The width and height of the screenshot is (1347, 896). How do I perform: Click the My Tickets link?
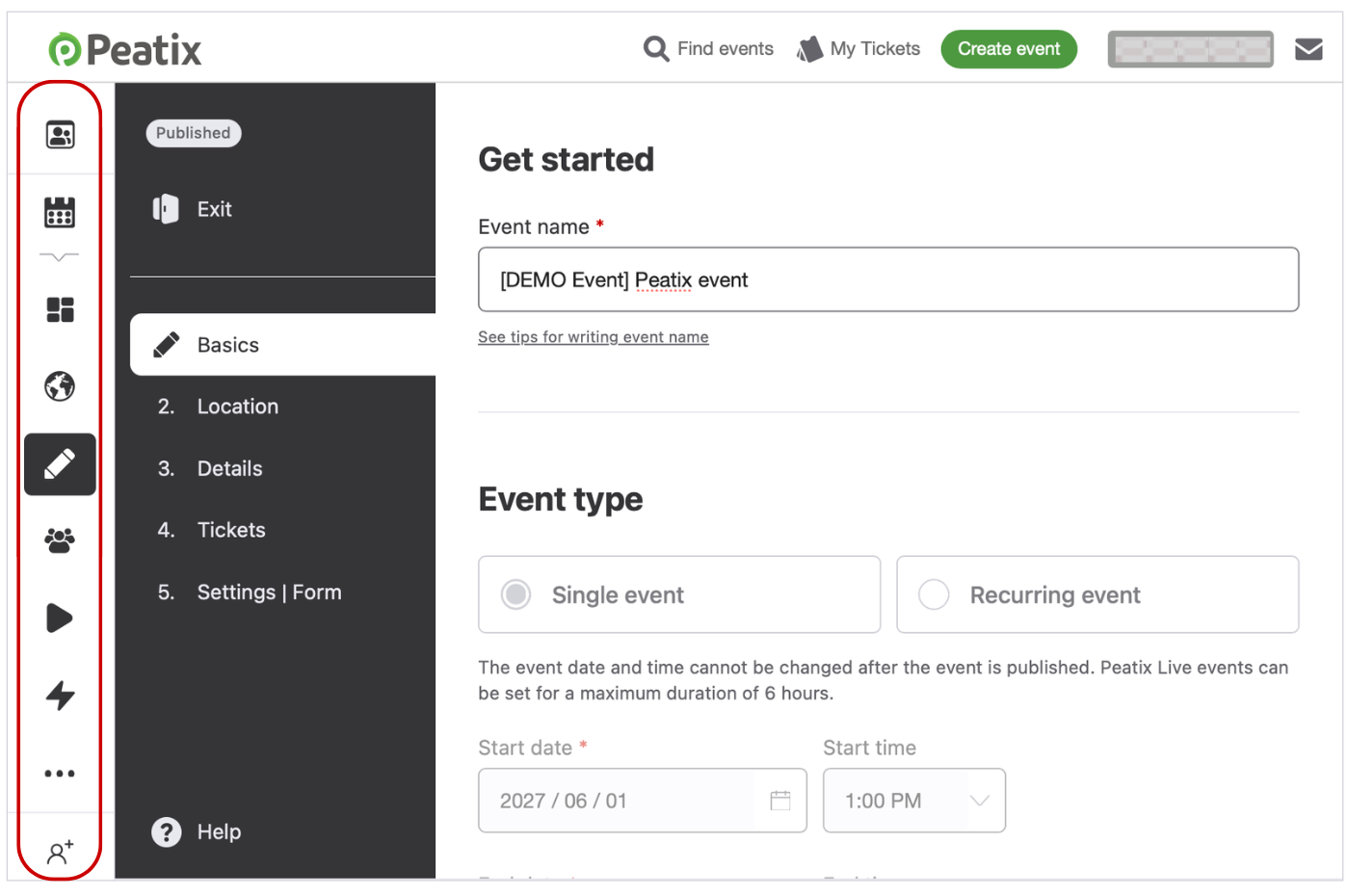pyautogui.click(x=875, y=48)
